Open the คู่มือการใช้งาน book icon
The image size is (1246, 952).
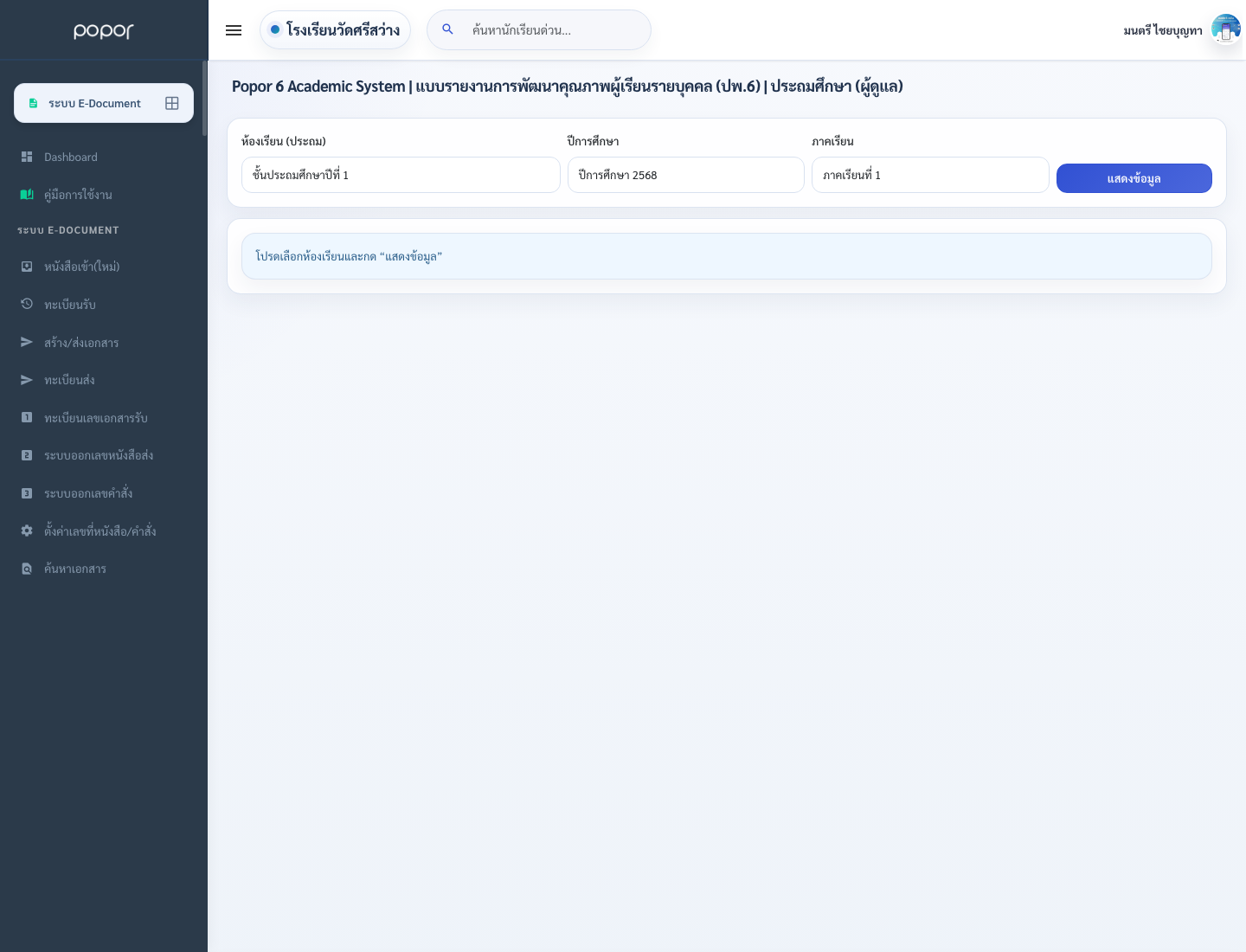(x=27, y=195)
